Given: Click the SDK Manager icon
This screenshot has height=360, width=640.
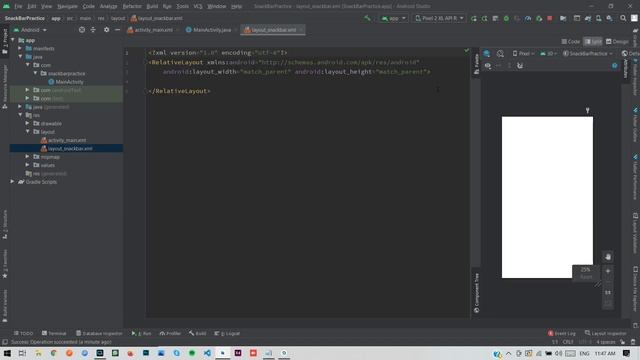Looking at the screenshot, I should [x=609, y=18].
